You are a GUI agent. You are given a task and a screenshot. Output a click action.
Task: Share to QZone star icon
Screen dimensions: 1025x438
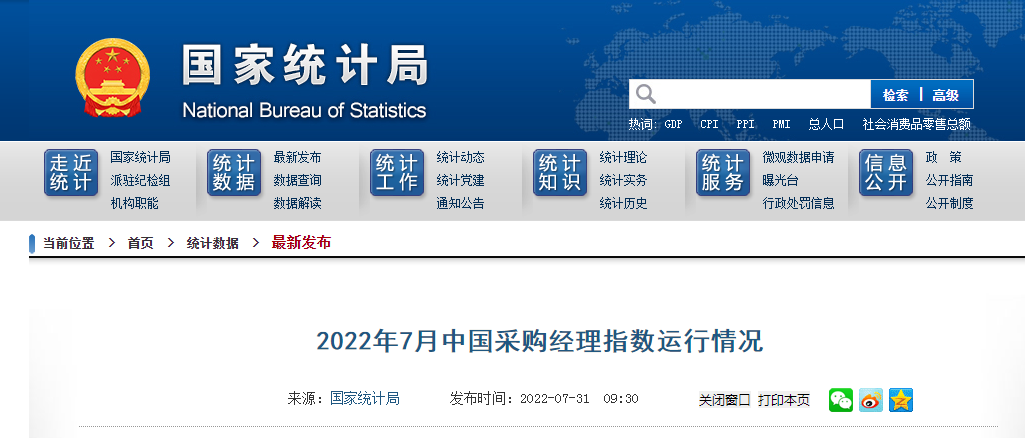[x=901, y=400]
